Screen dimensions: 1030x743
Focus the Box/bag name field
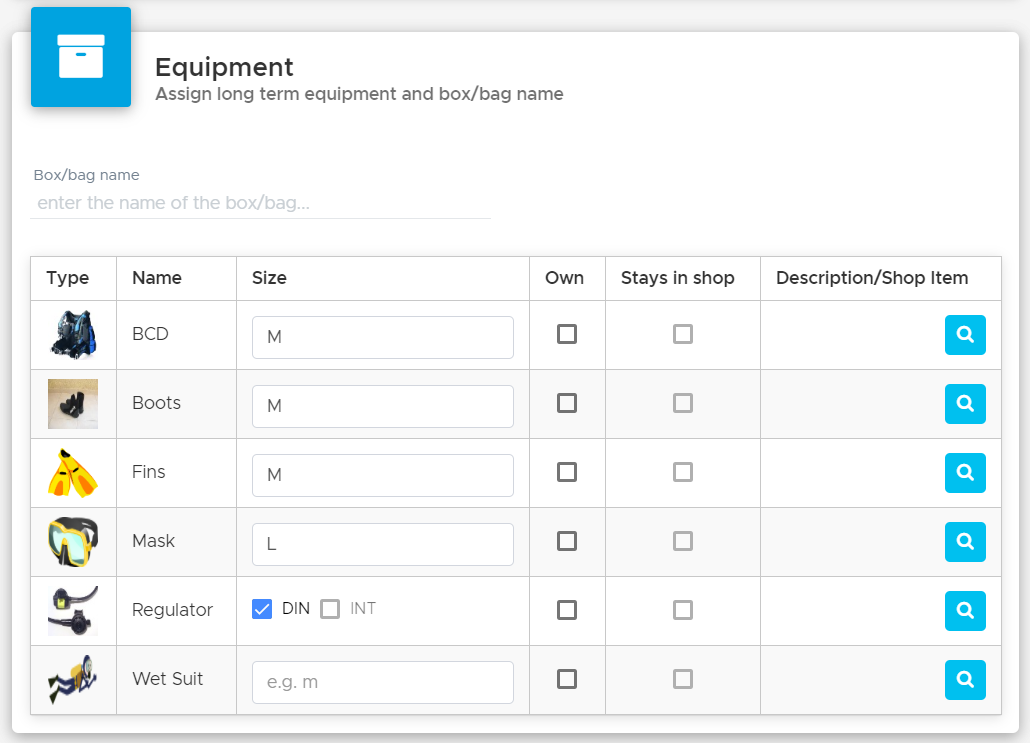click(261, 203)
